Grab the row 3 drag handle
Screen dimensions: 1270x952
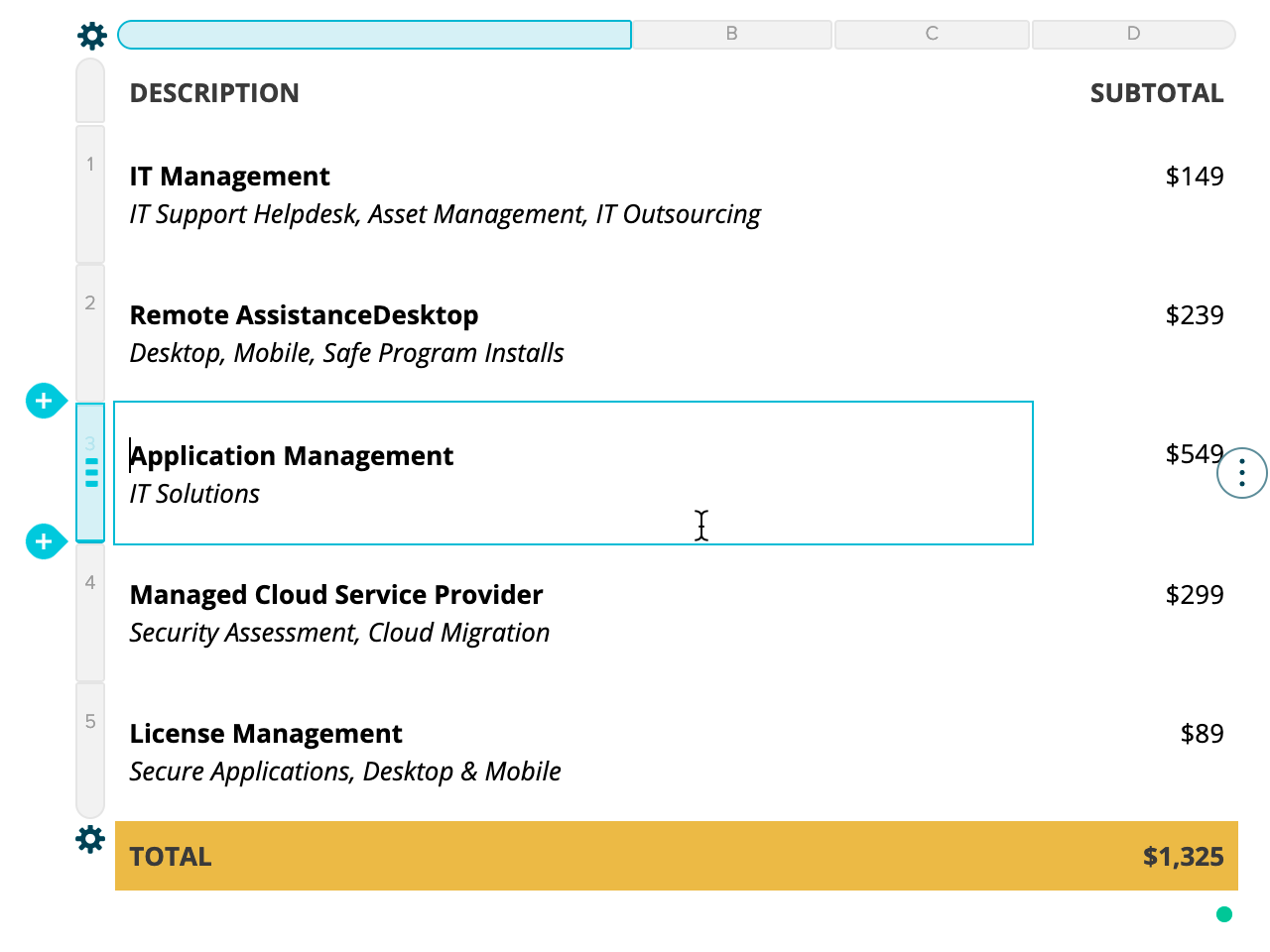pyautogui.click(x=91, y=472)
